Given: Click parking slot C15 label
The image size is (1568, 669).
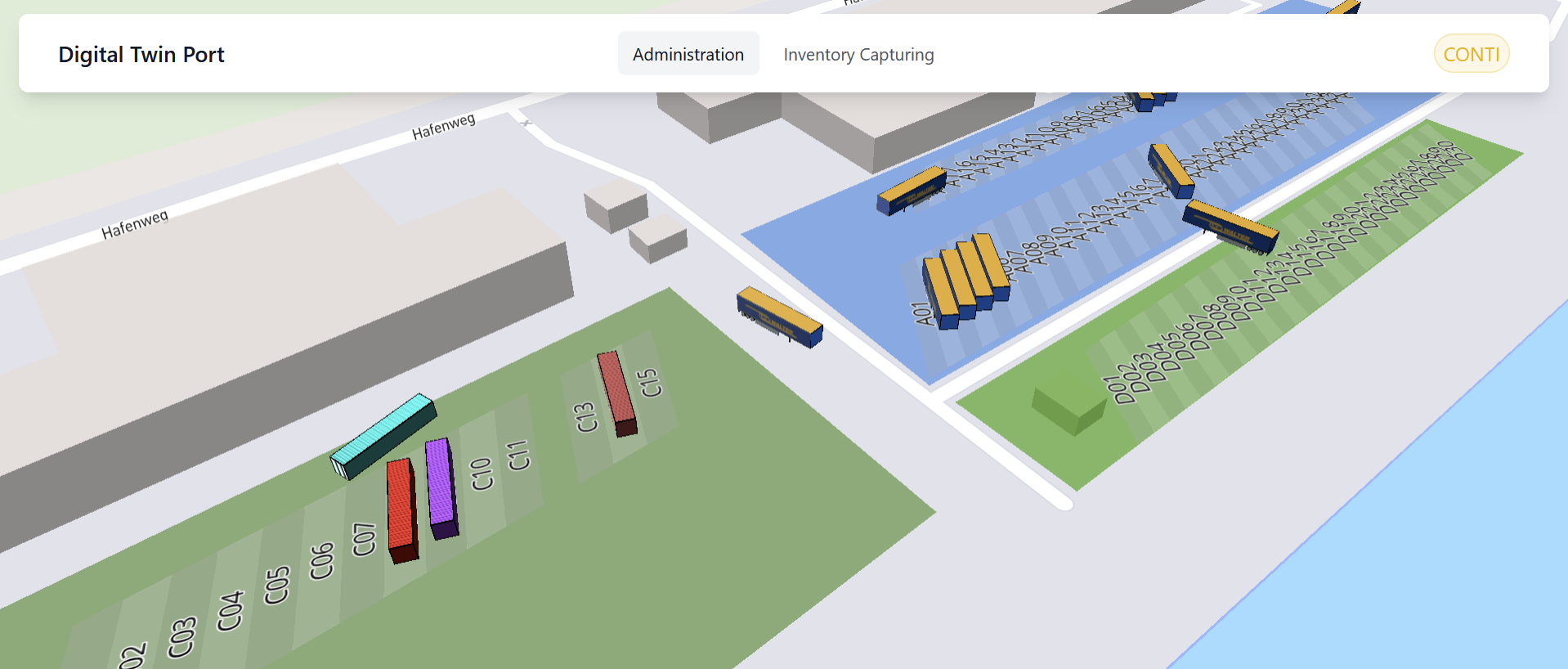Looking at the screenshot, I should coord(650,382).
